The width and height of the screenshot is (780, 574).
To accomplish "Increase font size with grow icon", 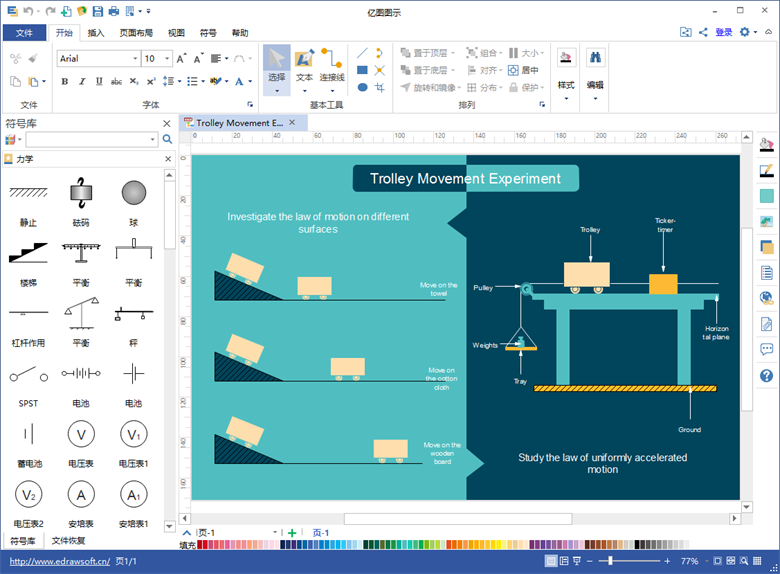I will click(x=182, y=59).
